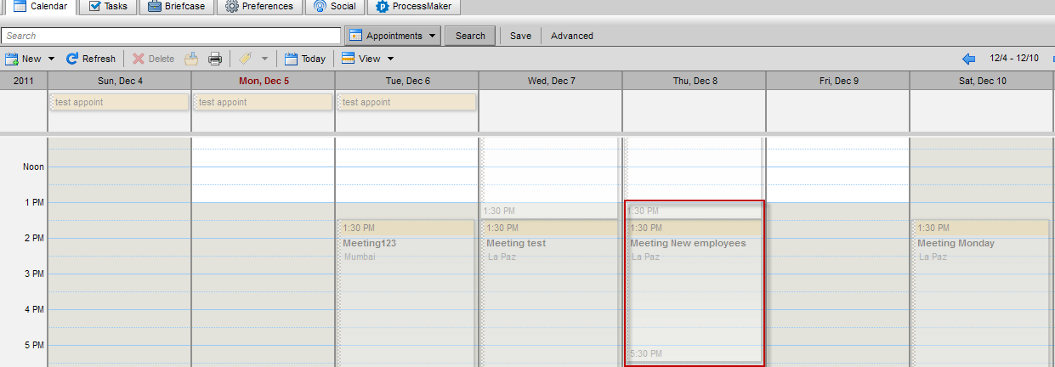This screenshot has width=1055, height=367.
Task: Go to previous week with blue arrow
Action: click(969, 59)
